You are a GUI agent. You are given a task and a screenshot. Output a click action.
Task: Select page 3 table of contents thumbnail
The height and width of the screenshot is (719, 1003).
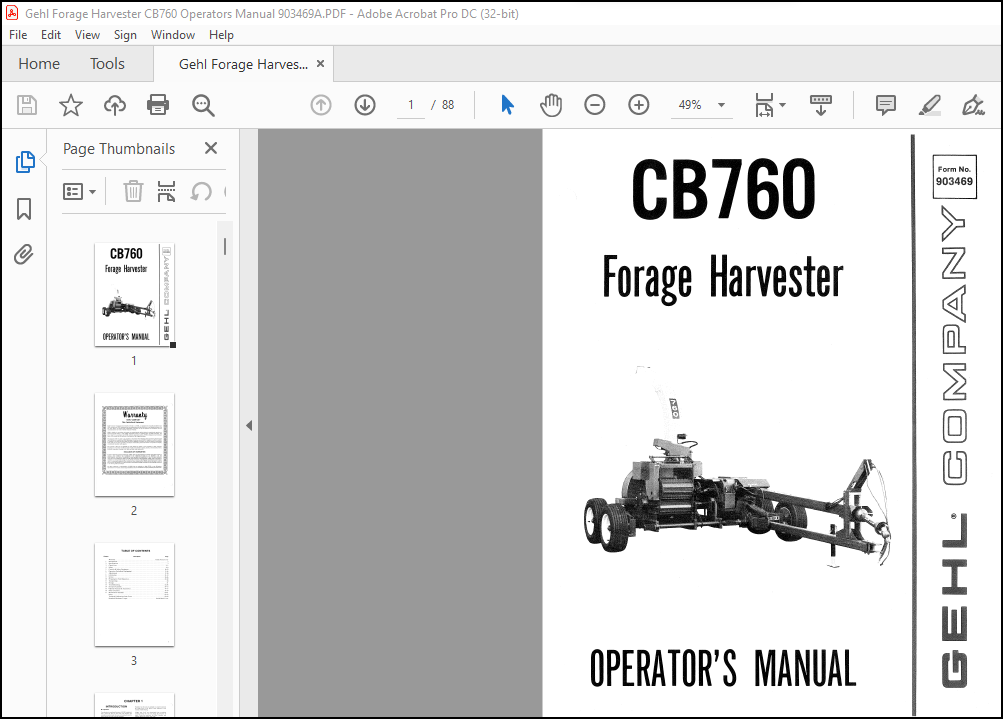(x=134, y=594)
